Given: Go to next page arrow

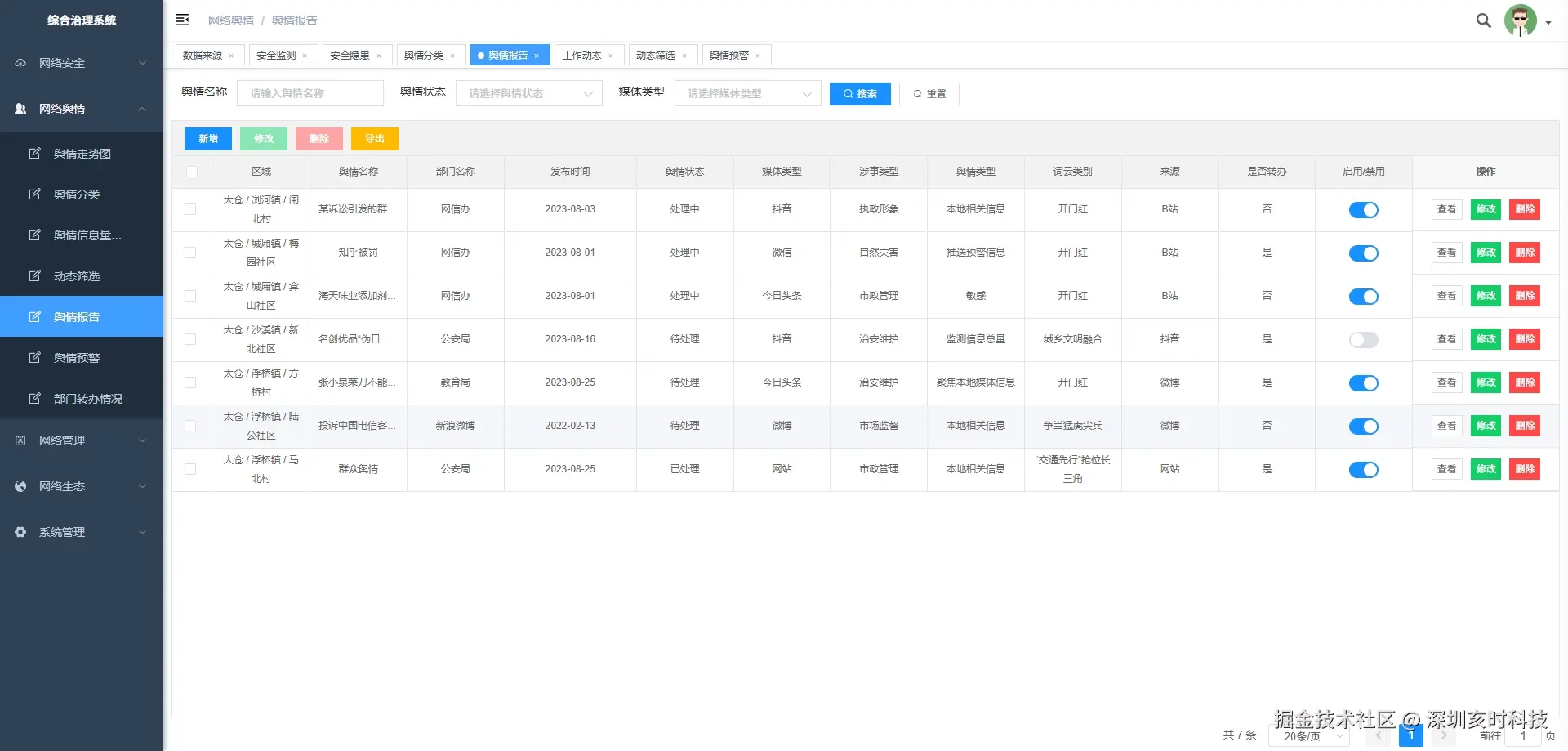Looking at the screenshot, I should coord(1443,735).
